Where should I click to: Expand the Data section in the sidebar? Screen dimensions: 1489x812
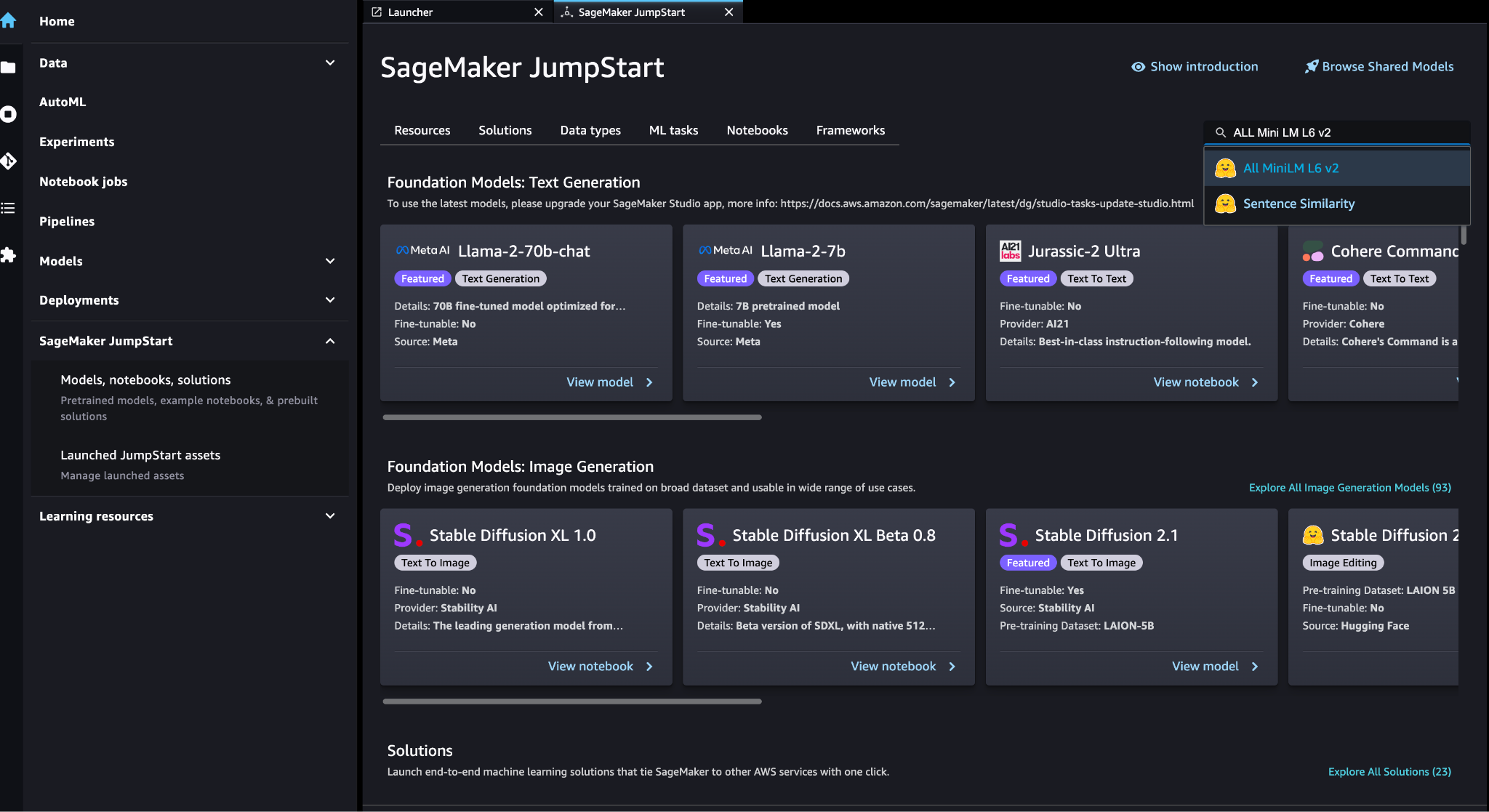331,63
